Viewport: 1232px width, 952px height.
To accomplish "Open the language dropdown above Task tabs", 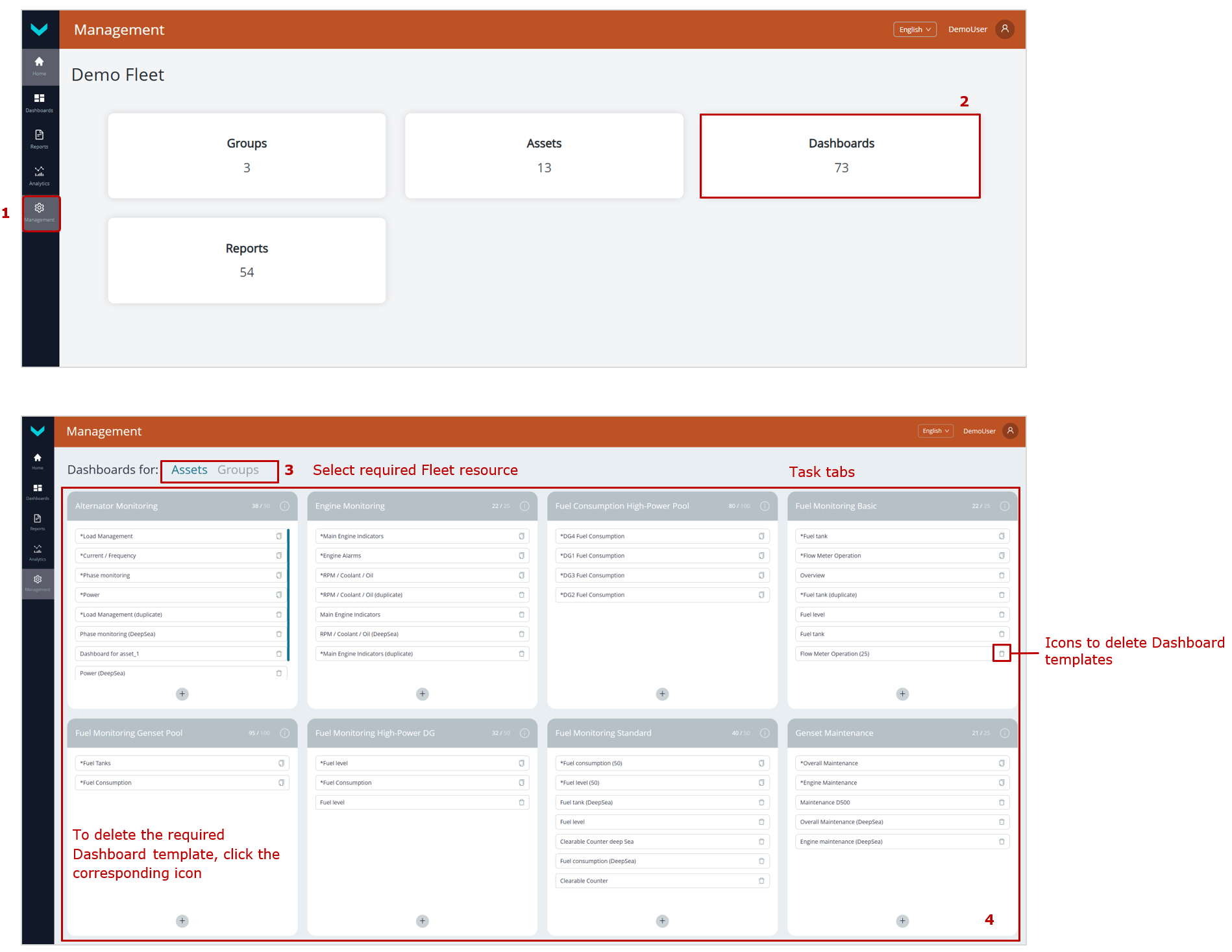I will [935, 431].
